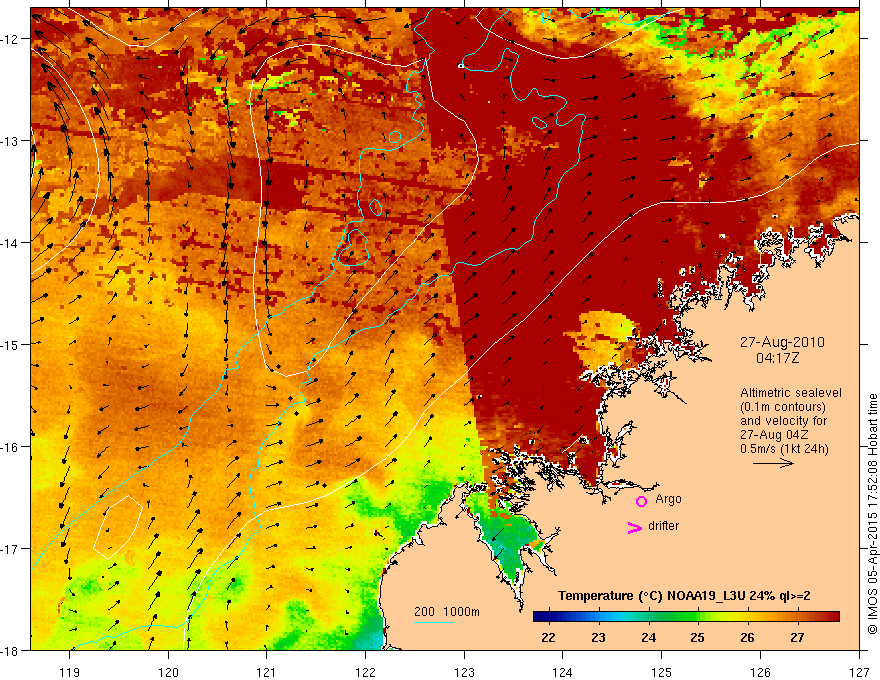This screenshot has width=880, height=680.
Task: Click the 'and velocity for' legend text
Action: 783,421
